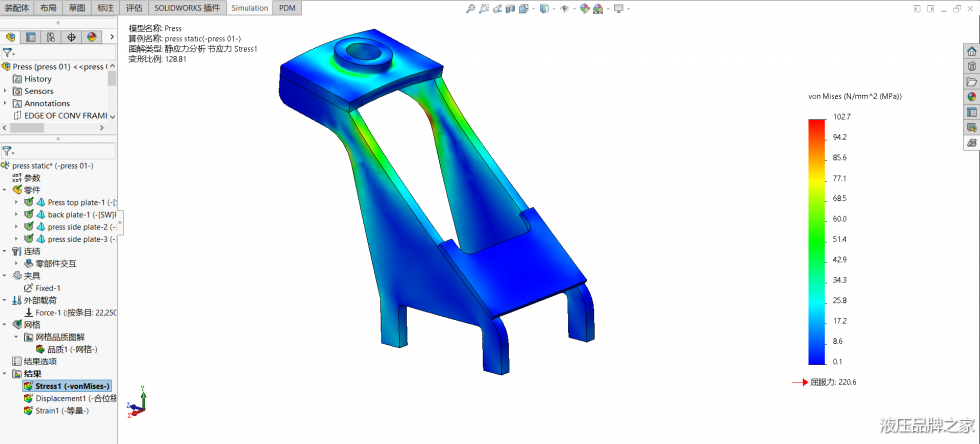Select the 评估 tab

coord(133,7)
